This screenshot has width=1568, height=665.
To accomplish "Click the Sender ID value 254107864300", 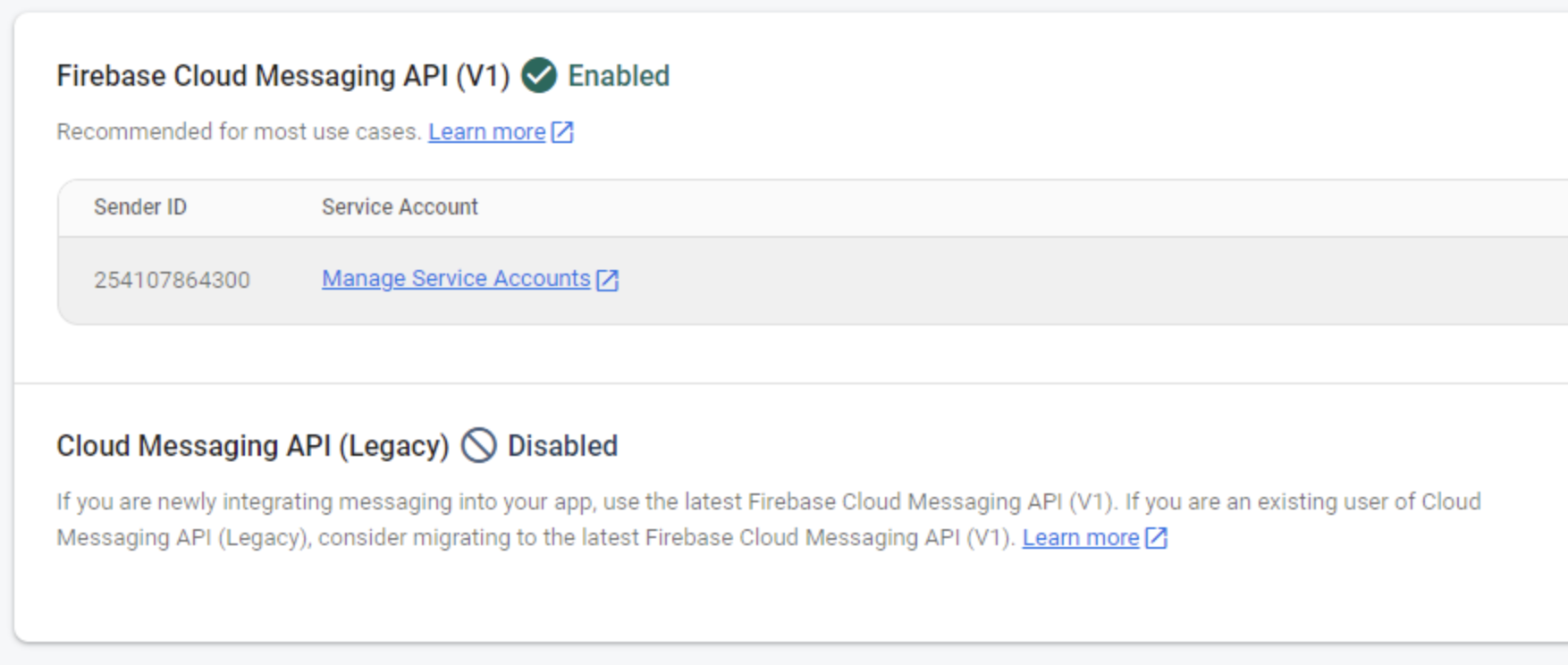I will (172, 280).
